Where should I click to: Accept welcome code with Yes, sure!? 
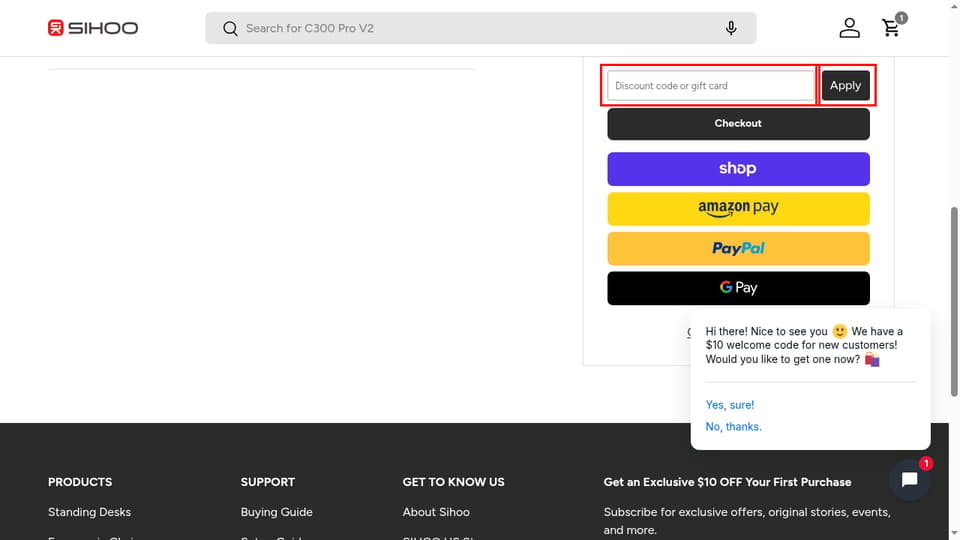[x=730, y=405]
